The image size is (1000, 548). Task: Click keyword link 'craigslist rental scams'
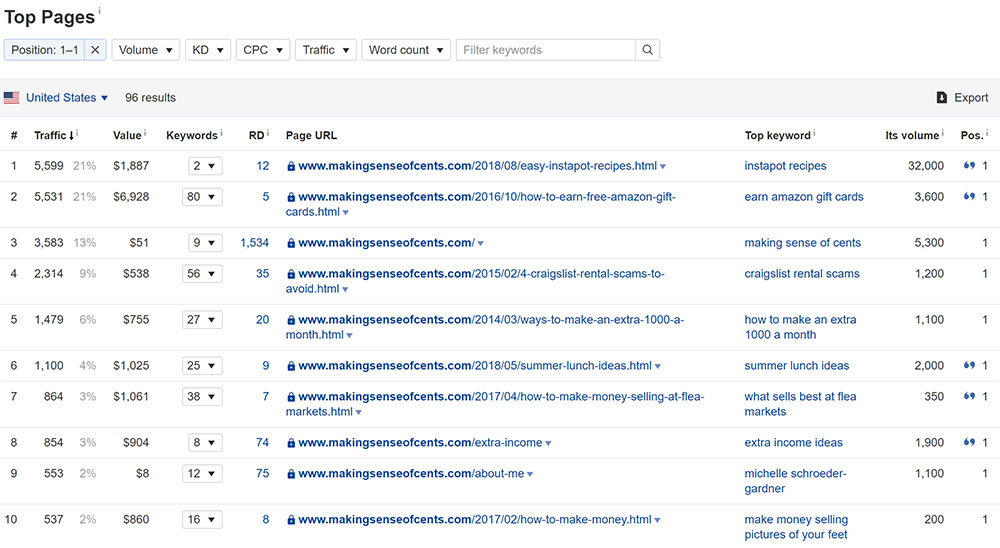click(x=802, y=274)
